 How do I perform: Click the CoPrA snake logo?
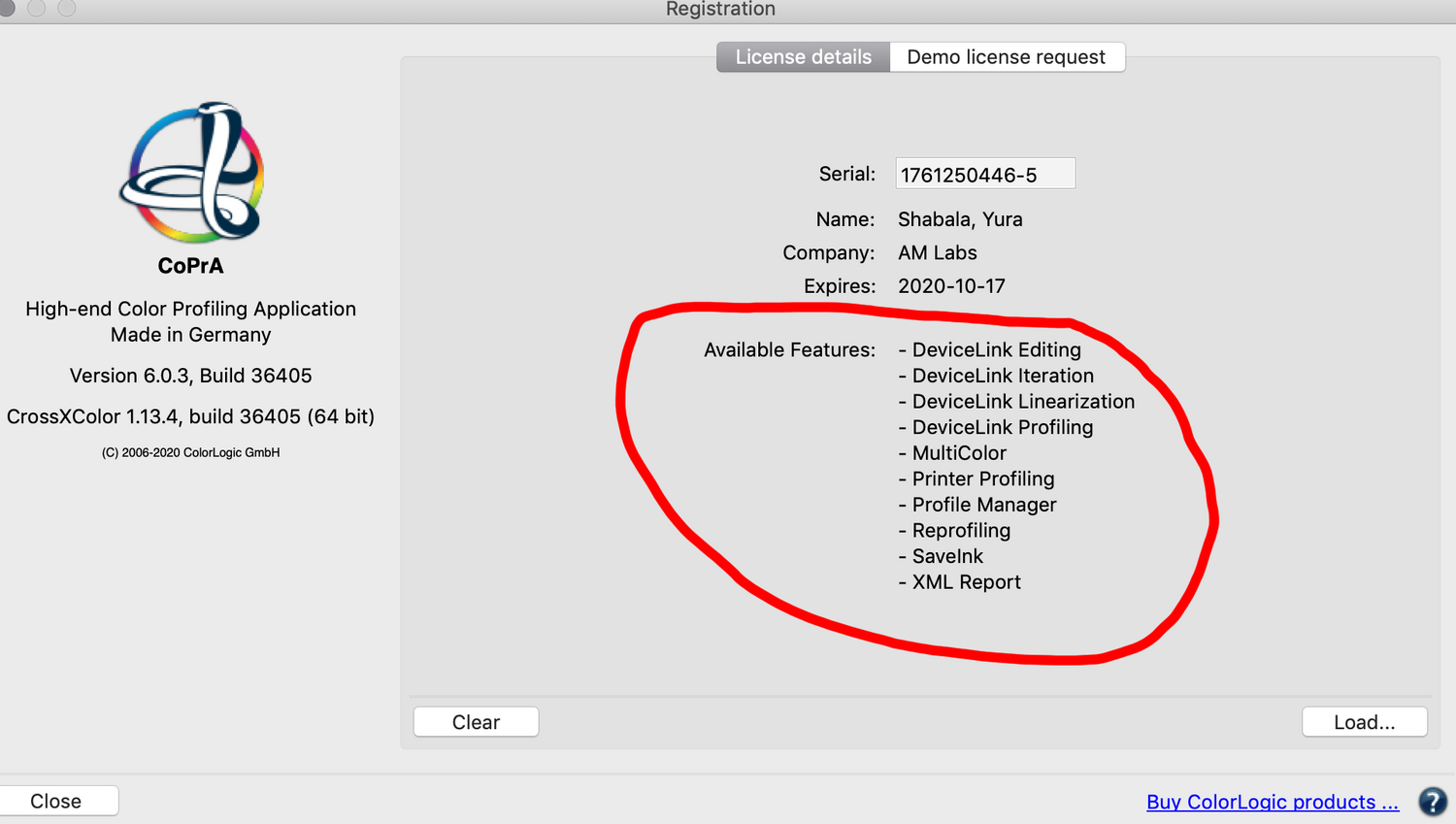(191, 172)
